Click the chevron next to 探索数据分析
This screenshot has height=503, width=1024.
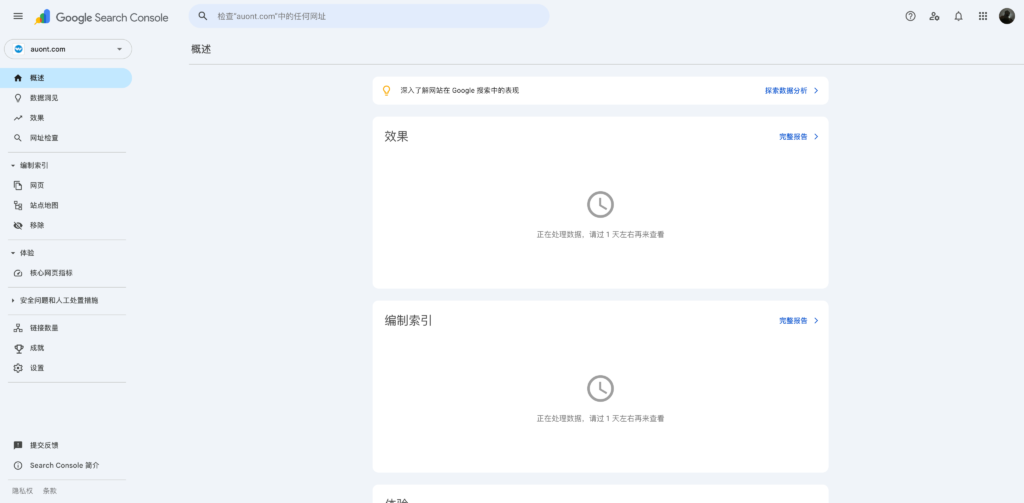816,91
